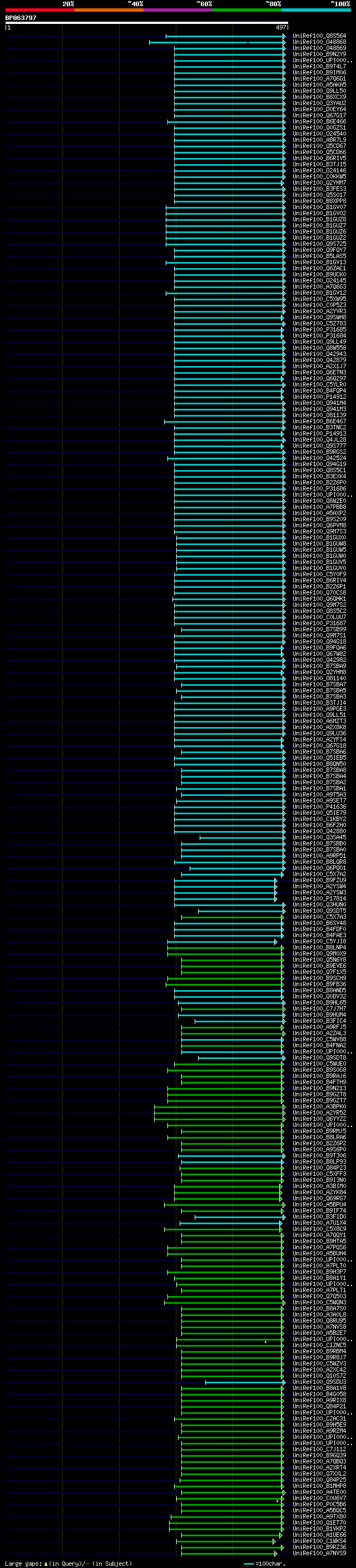Viewport: 356px width, 1568px height.
Task: Select the UniRef100_C5XW95 label
Action: tap(319, 299)
